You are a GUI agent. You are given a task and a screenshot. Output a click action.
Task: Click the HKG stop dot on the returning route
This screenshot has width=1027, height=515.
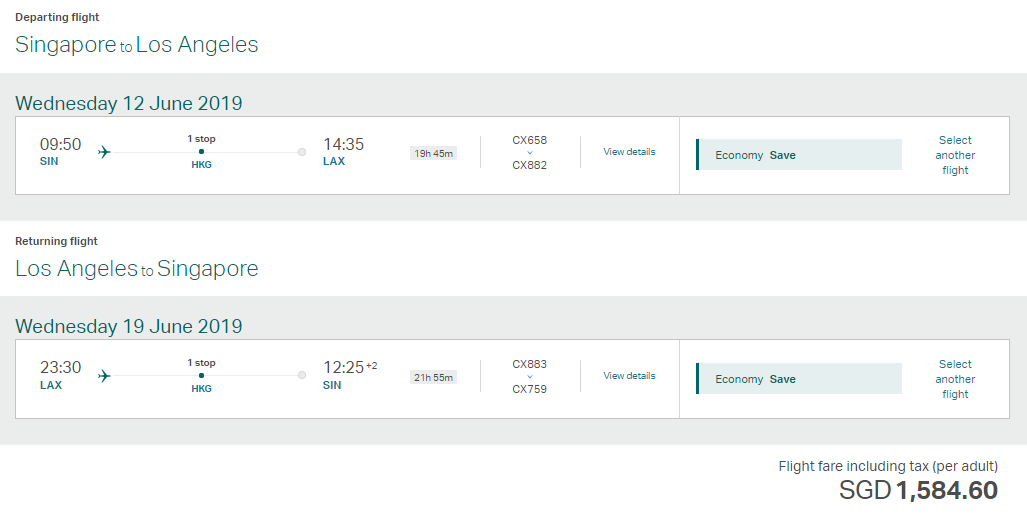click(x=201, y=376)
